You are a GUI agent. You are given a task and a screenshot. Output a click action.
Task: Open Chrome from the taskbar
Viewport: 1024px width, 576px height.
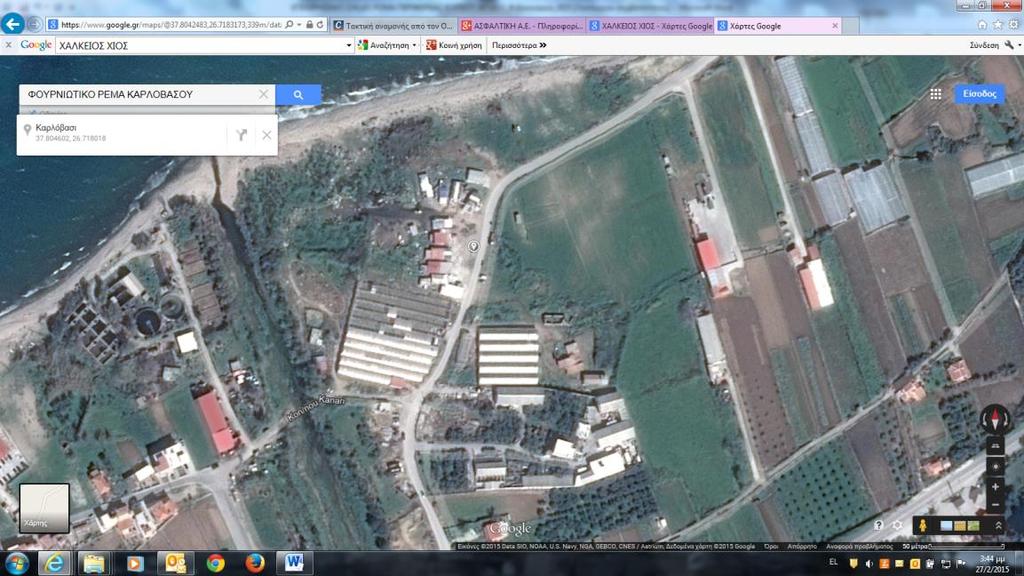[x=216, y=563]
